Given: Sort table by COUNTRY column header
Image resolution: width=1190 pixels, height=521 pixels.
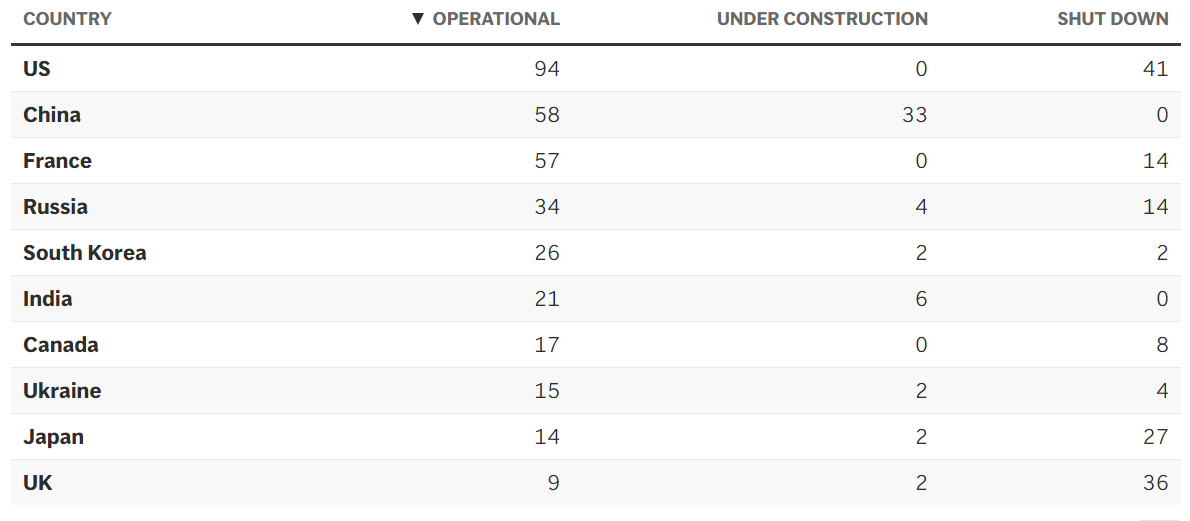Looking at the screenshot, I should (x=67, y=19).
